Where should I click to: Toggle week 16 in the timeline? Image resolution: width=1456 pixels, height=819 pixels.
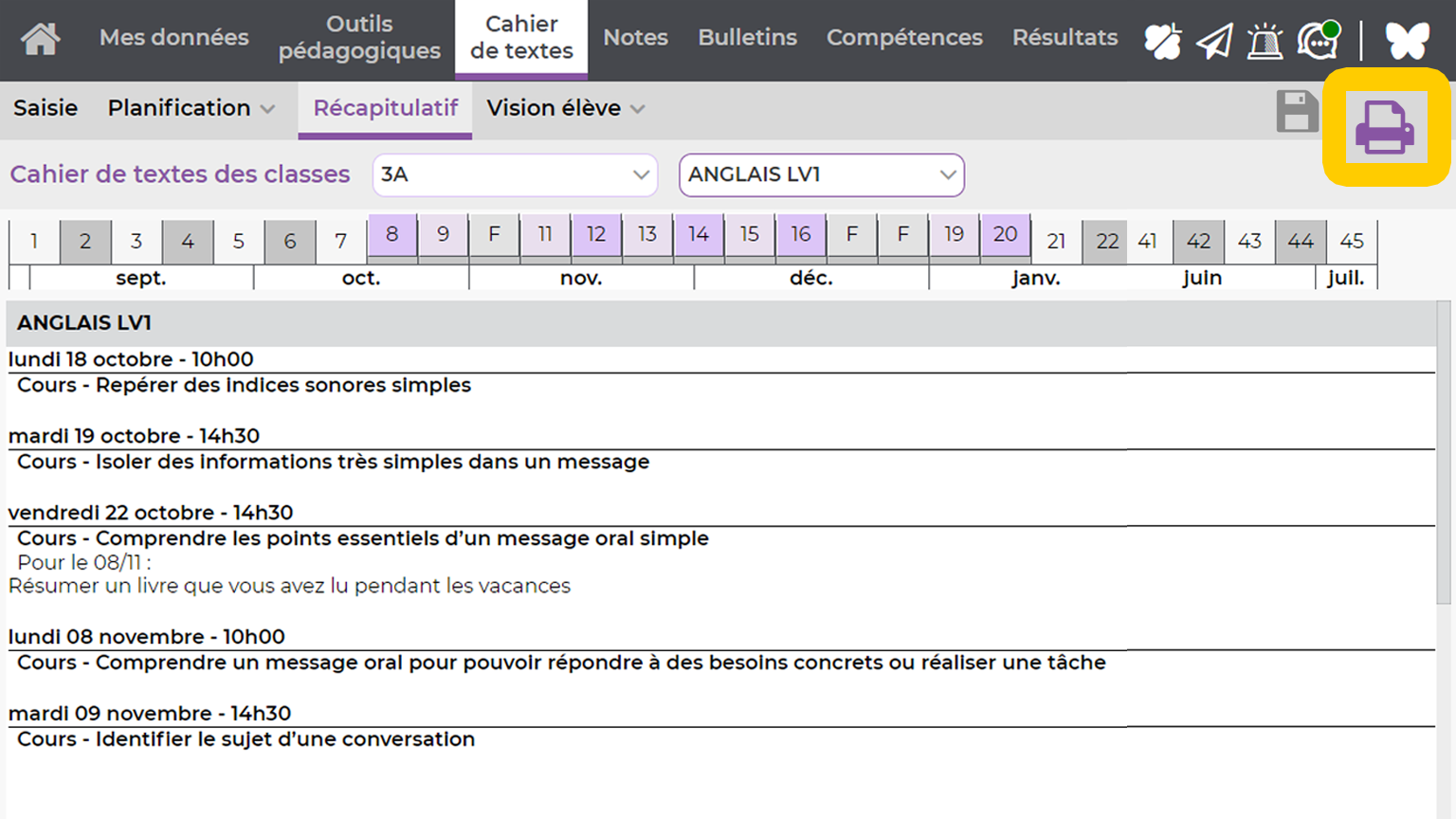tap(801, 234)
